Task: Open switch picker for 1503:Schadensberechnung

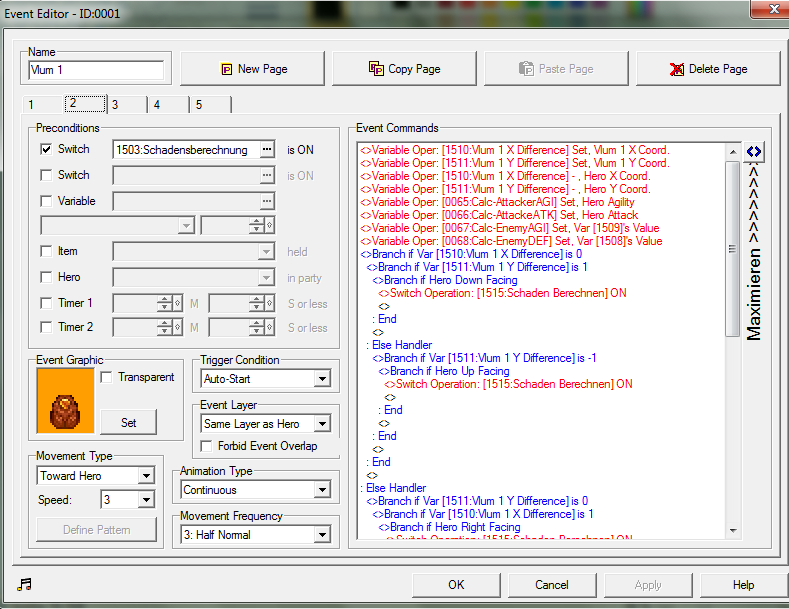Action: 266,150
